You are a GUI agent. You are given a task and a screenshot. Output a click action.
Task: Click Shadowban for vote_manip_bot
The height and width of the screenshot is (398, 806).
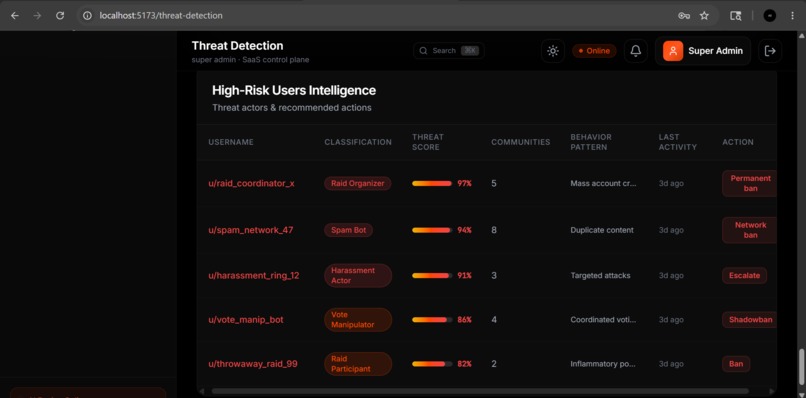[750, 319]
